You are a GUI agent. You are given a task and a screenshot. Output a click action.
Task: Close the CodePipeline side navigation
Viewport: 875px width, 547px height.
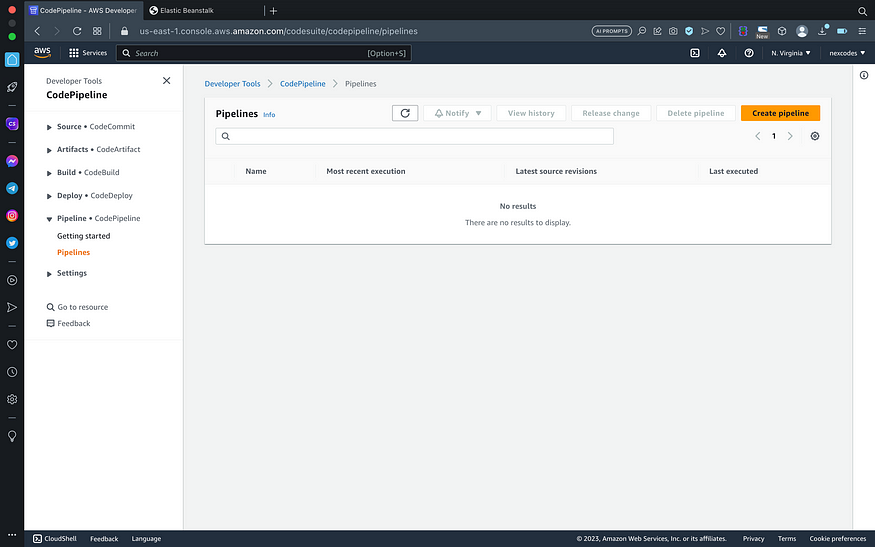pyautogui.click(x=166, y=81)
